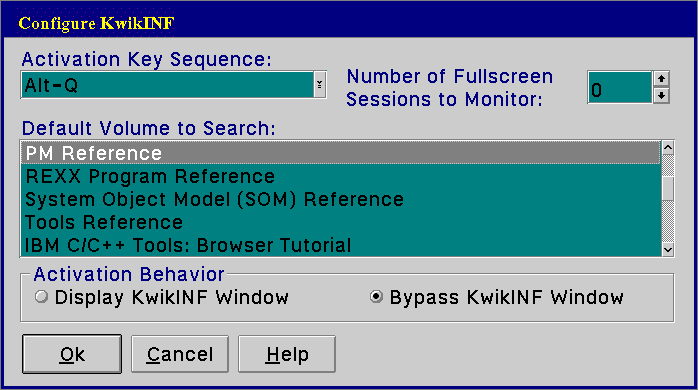Select REXX Program Reference volume

(x=341, y=176)
